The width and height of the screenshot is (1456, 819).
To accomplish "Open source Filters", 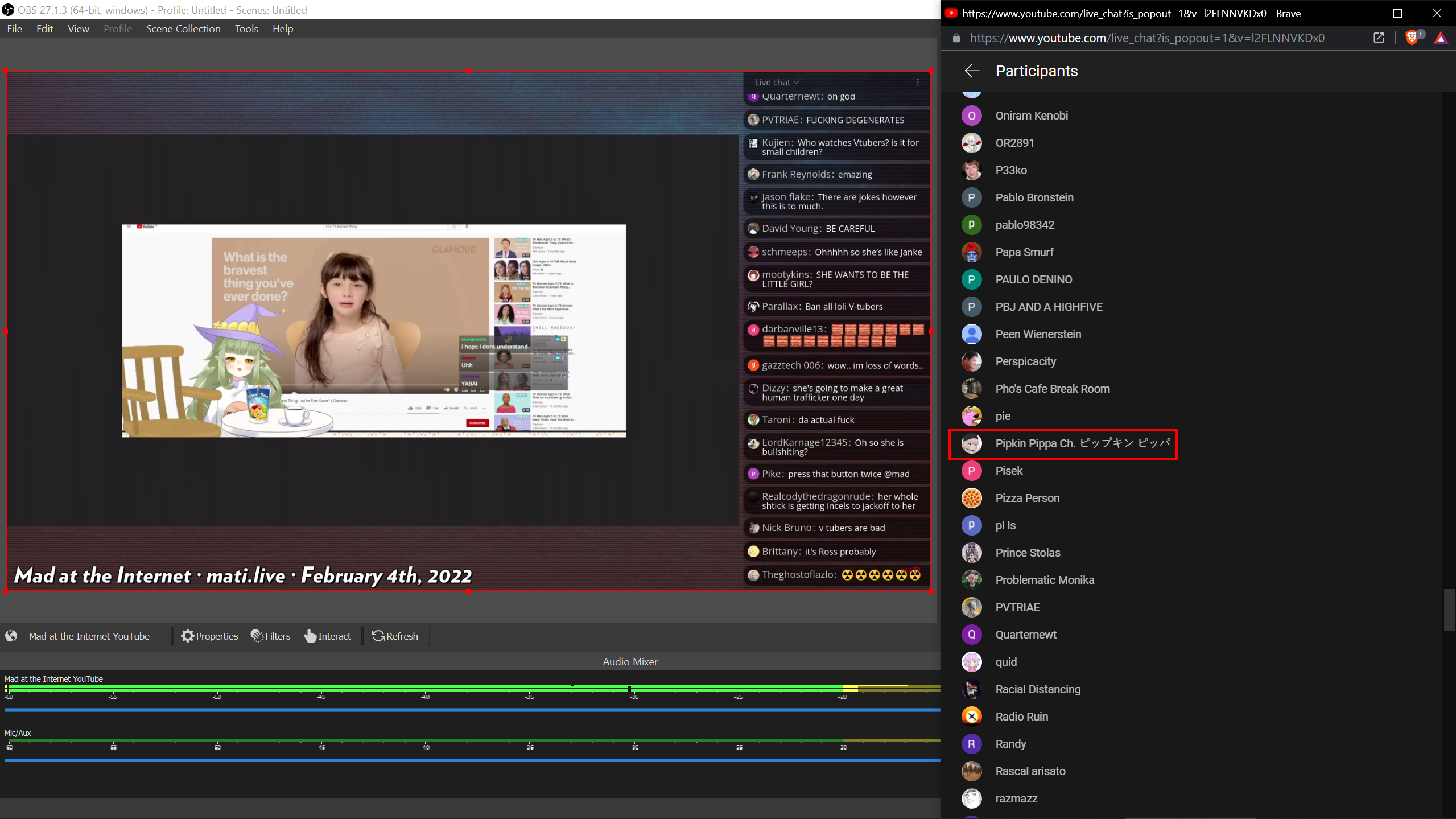I will coord(271,636).
